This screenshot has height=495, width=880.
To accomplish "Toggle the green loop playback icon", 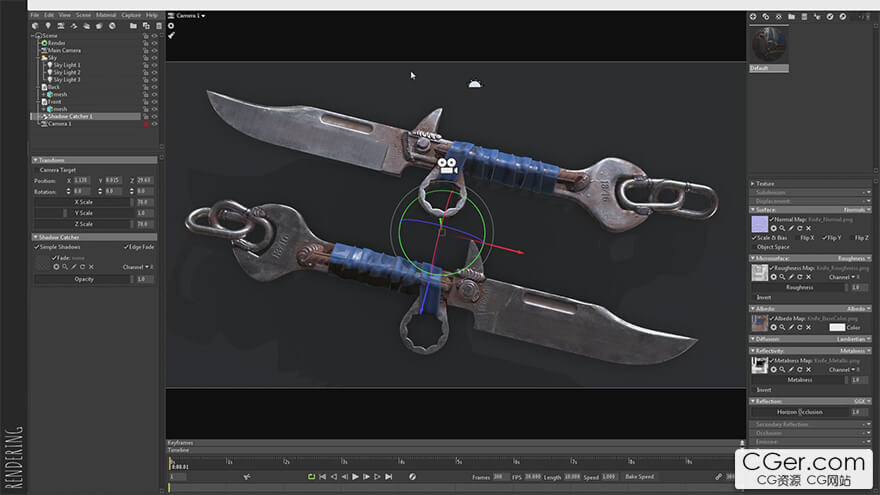I will 311,476.
